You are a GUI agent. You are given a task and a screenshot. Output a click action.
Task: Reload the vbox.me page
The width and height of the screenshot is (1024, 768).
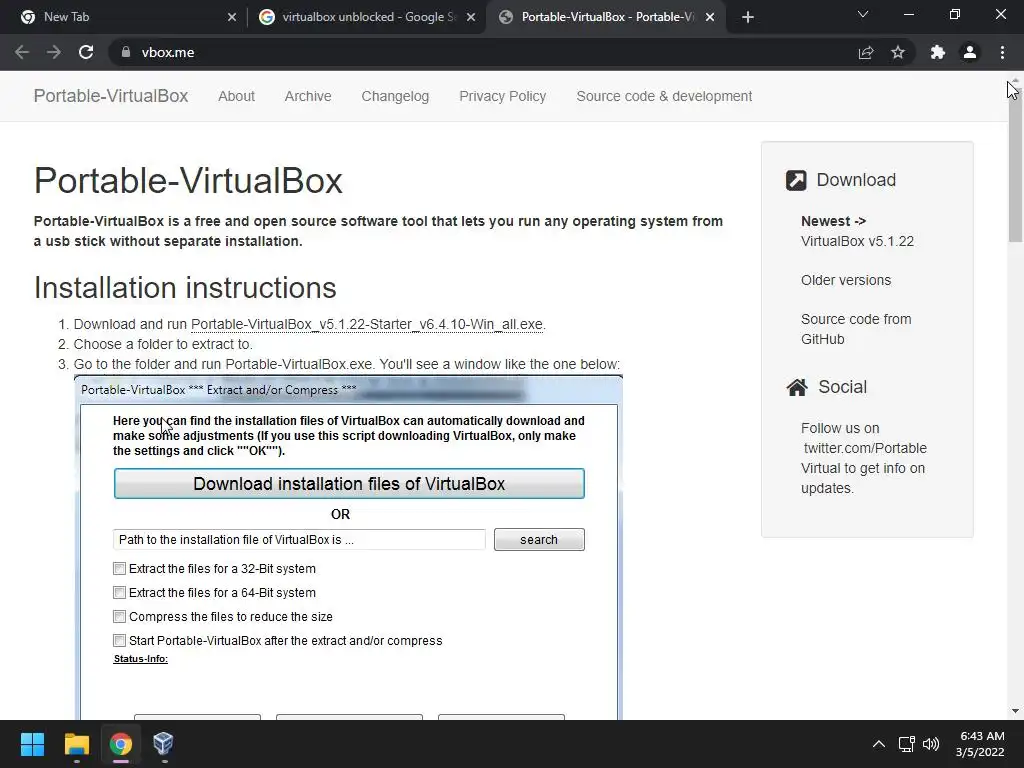(x=86, y=52)
